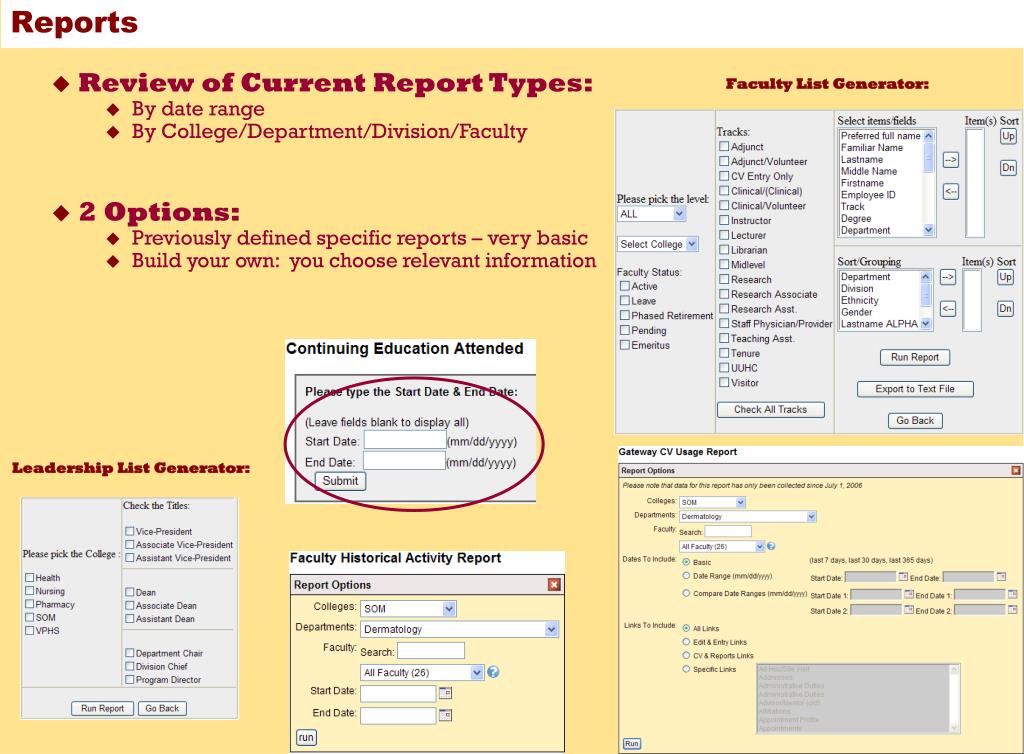Viewport: 1024px width, 754px height.
Task: Click scroll-down arrow of Select items/fields list
Action: [x=929, y=230]
